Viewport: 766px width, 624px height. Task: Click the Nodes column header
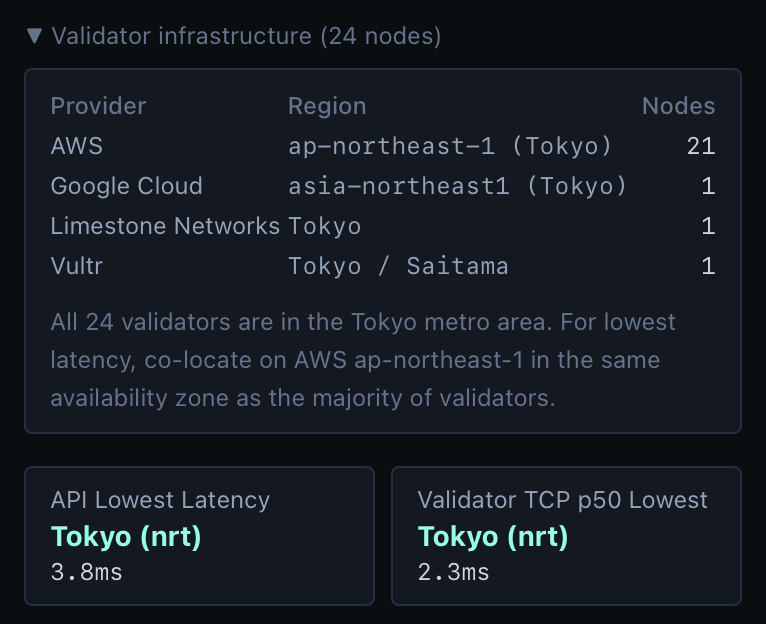click(x=678, y=106)
